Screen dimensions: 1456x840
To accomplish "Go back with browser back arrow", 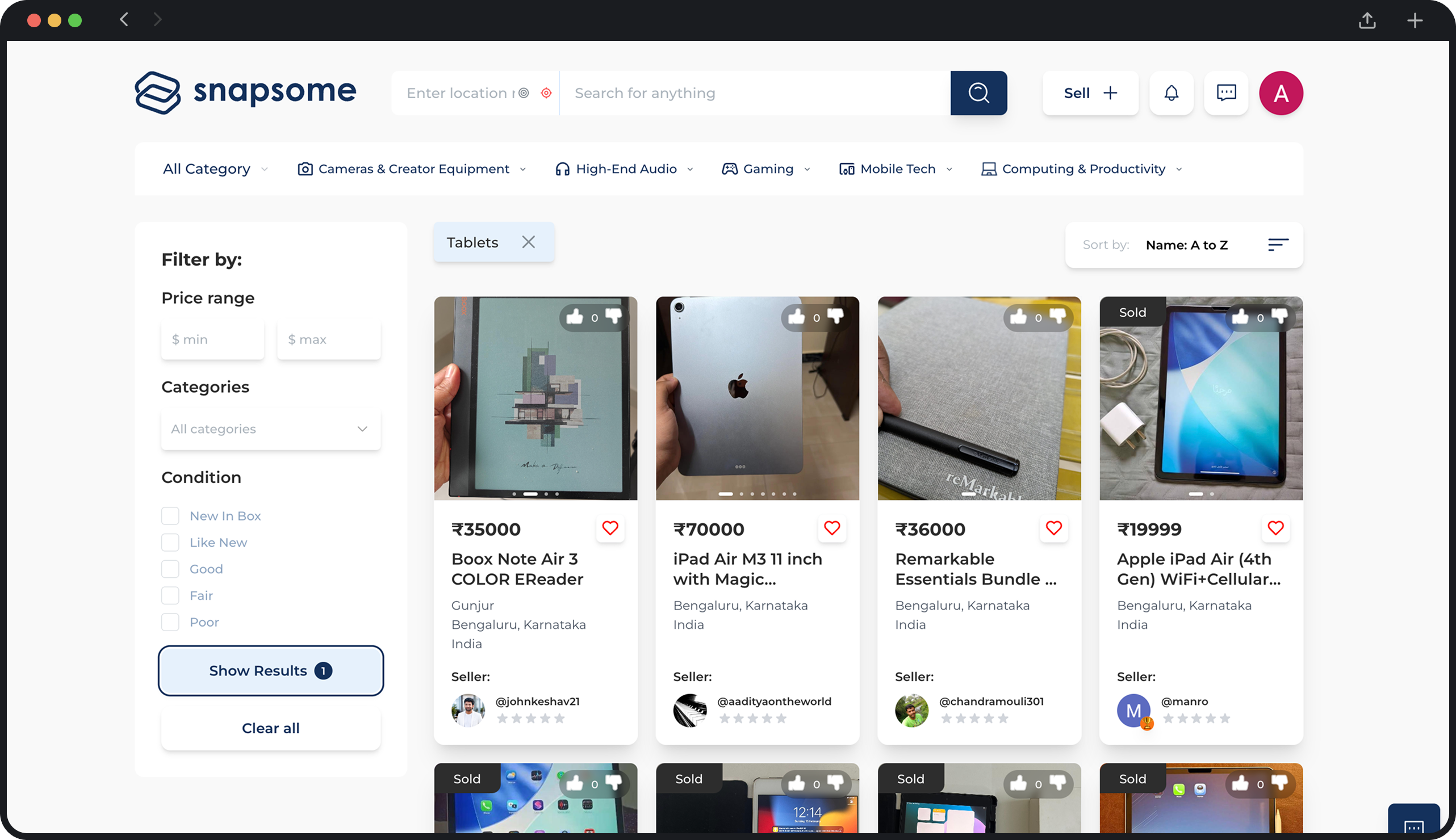I will click(x=124, y=20).
